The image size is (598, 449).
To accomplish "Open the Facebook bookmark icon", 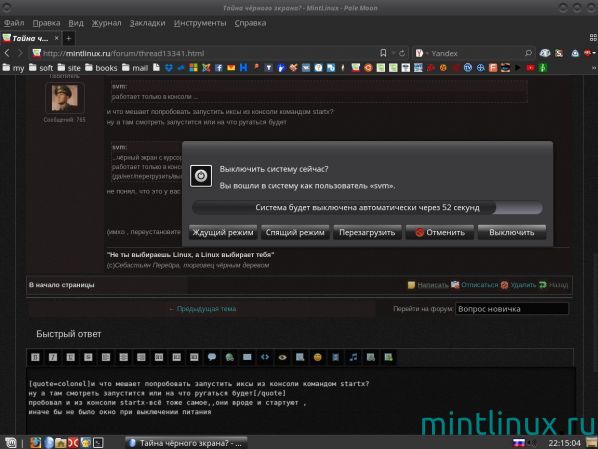I will [219, 68].
